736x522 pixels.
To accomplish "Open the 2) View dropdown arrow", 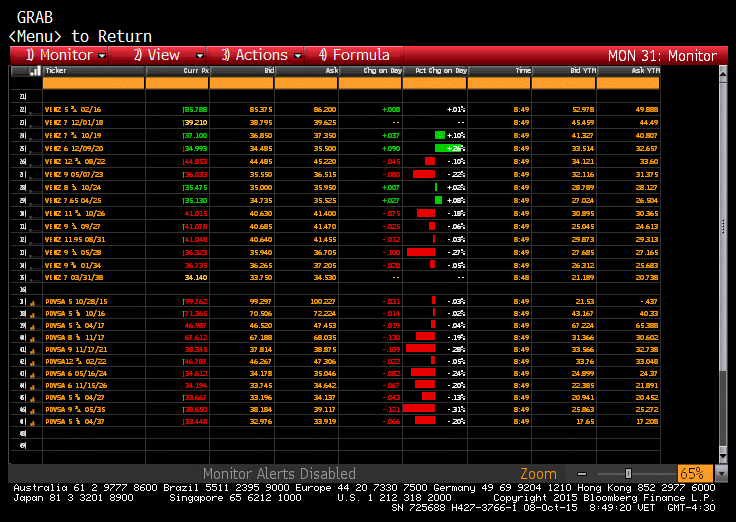I will coord(200,56).
